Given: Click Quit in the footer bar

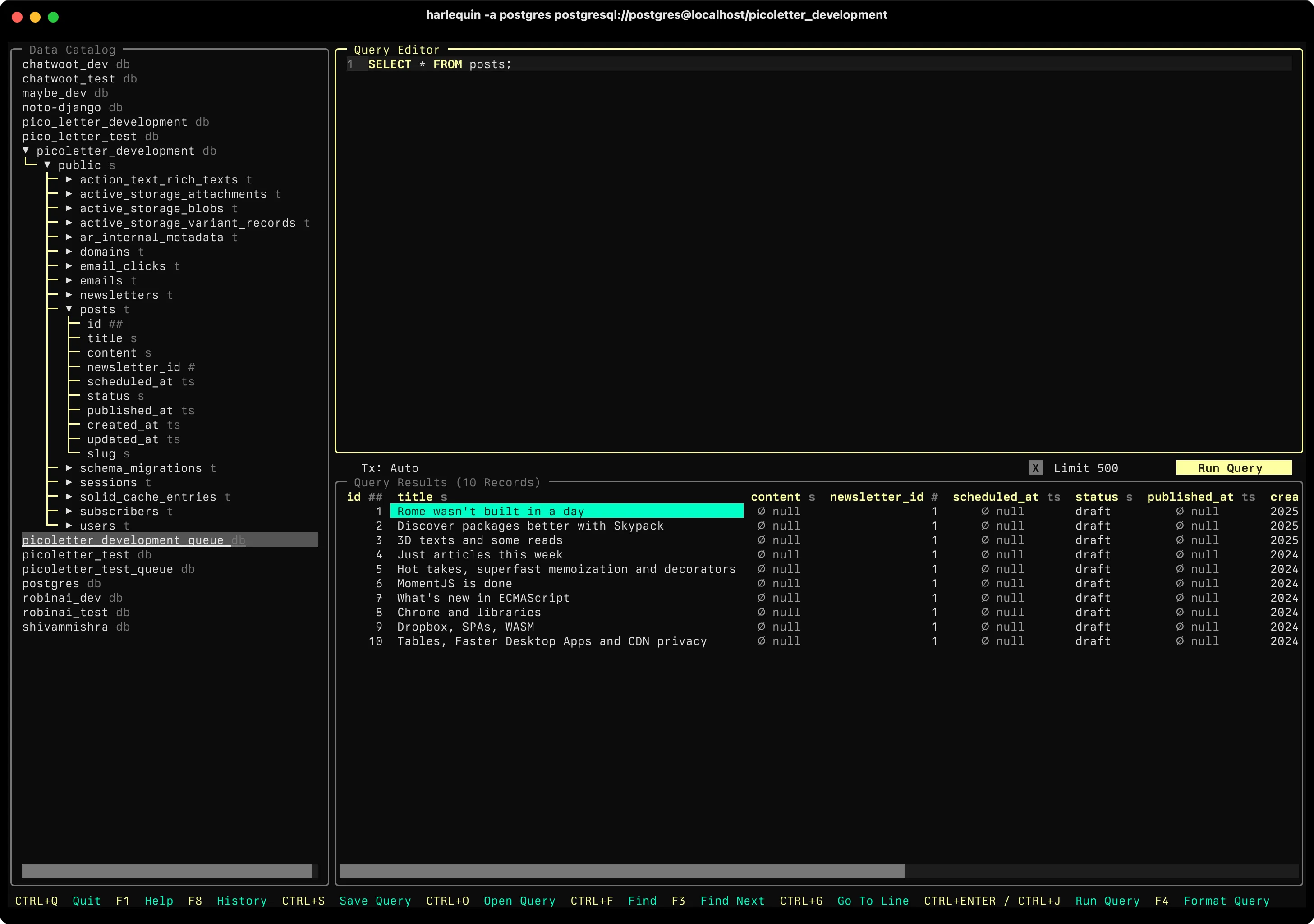Looking at the screenshot, I should coord(87,901).
